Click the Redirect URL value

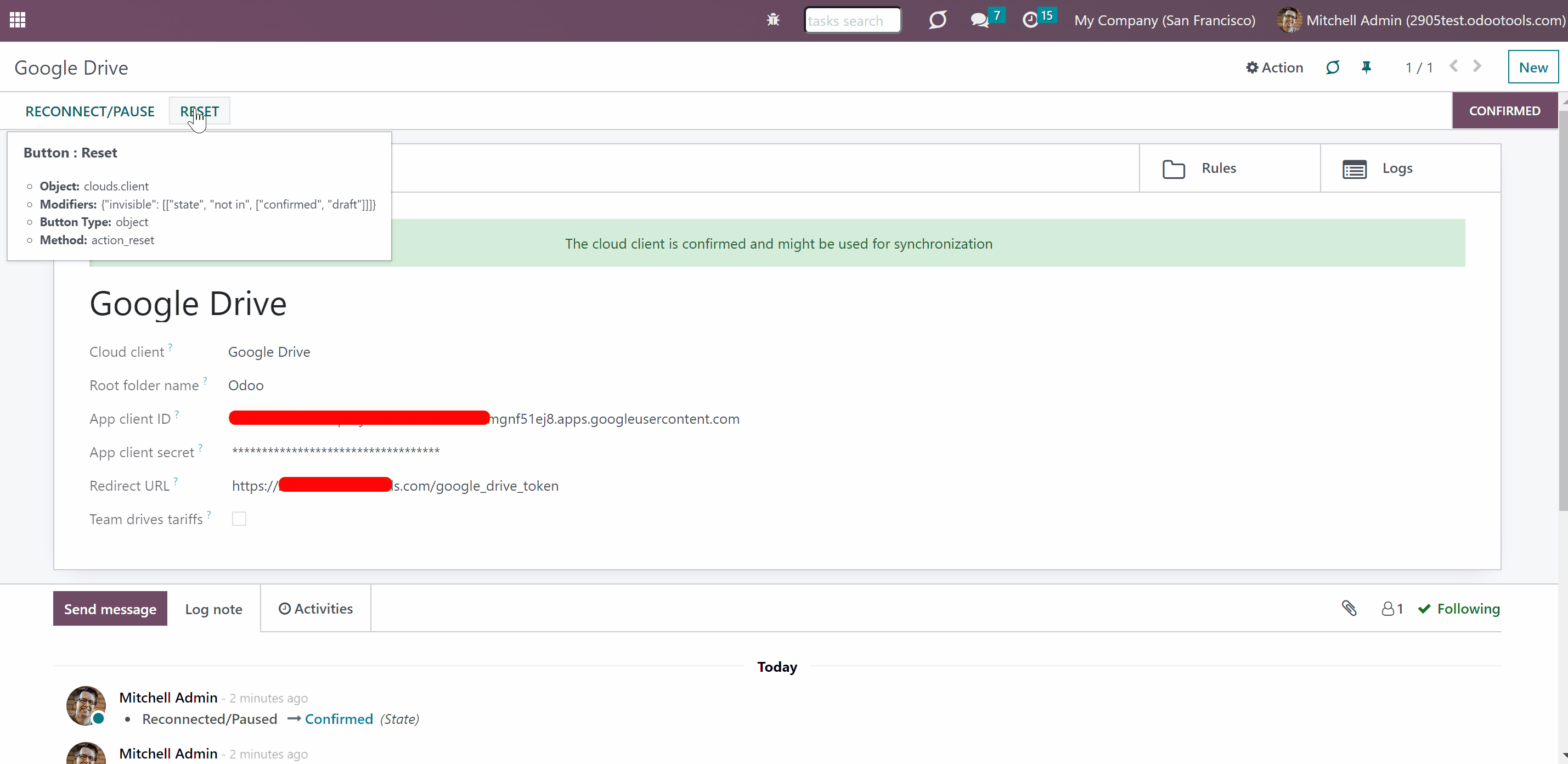coord(395,486)
